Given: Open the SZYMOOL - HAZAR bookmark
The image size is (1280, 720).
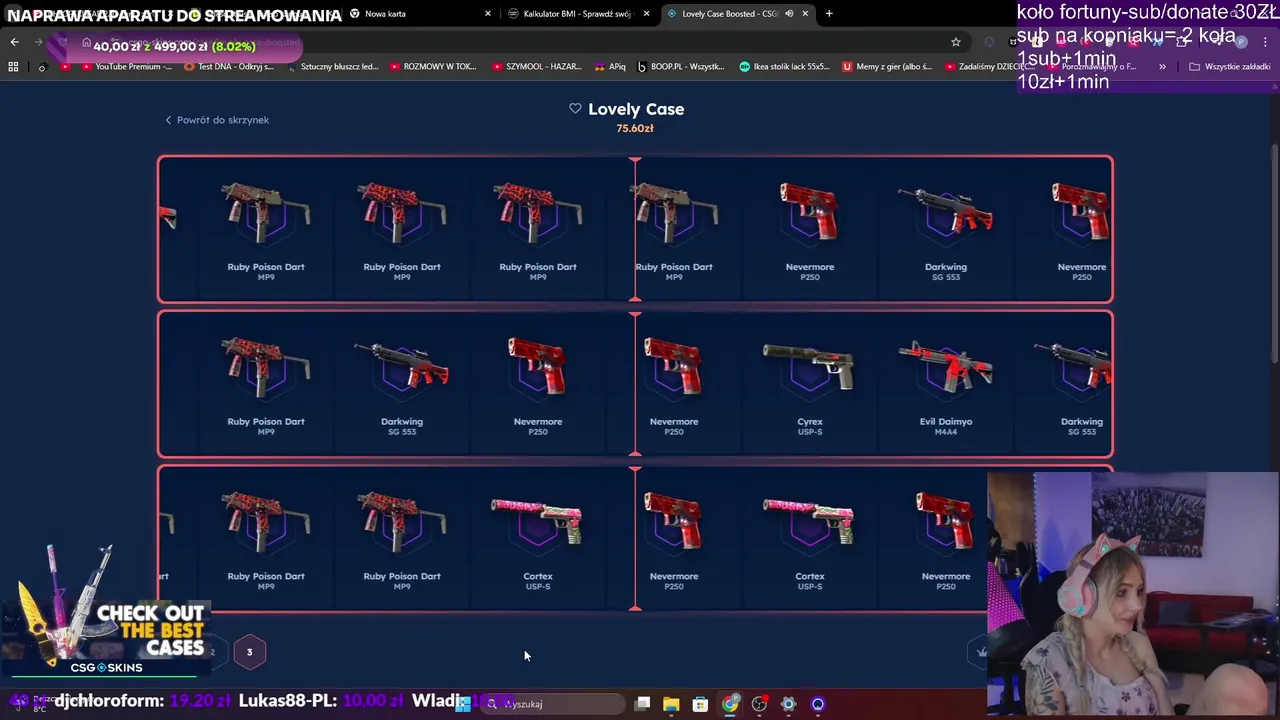Looking at the screenshot, I should tap(536, 67).
